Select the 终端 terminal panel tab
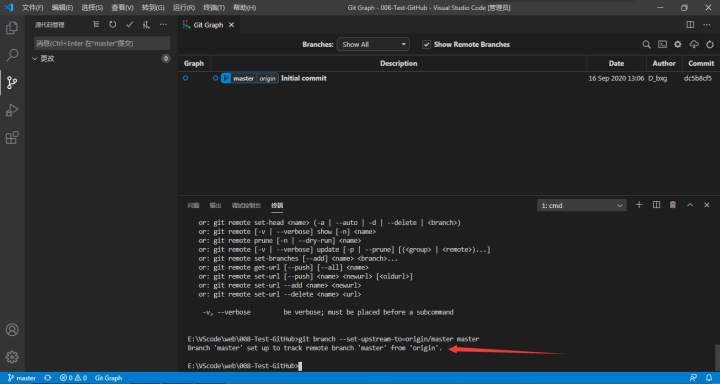720x384 pixels. (277, 205)
